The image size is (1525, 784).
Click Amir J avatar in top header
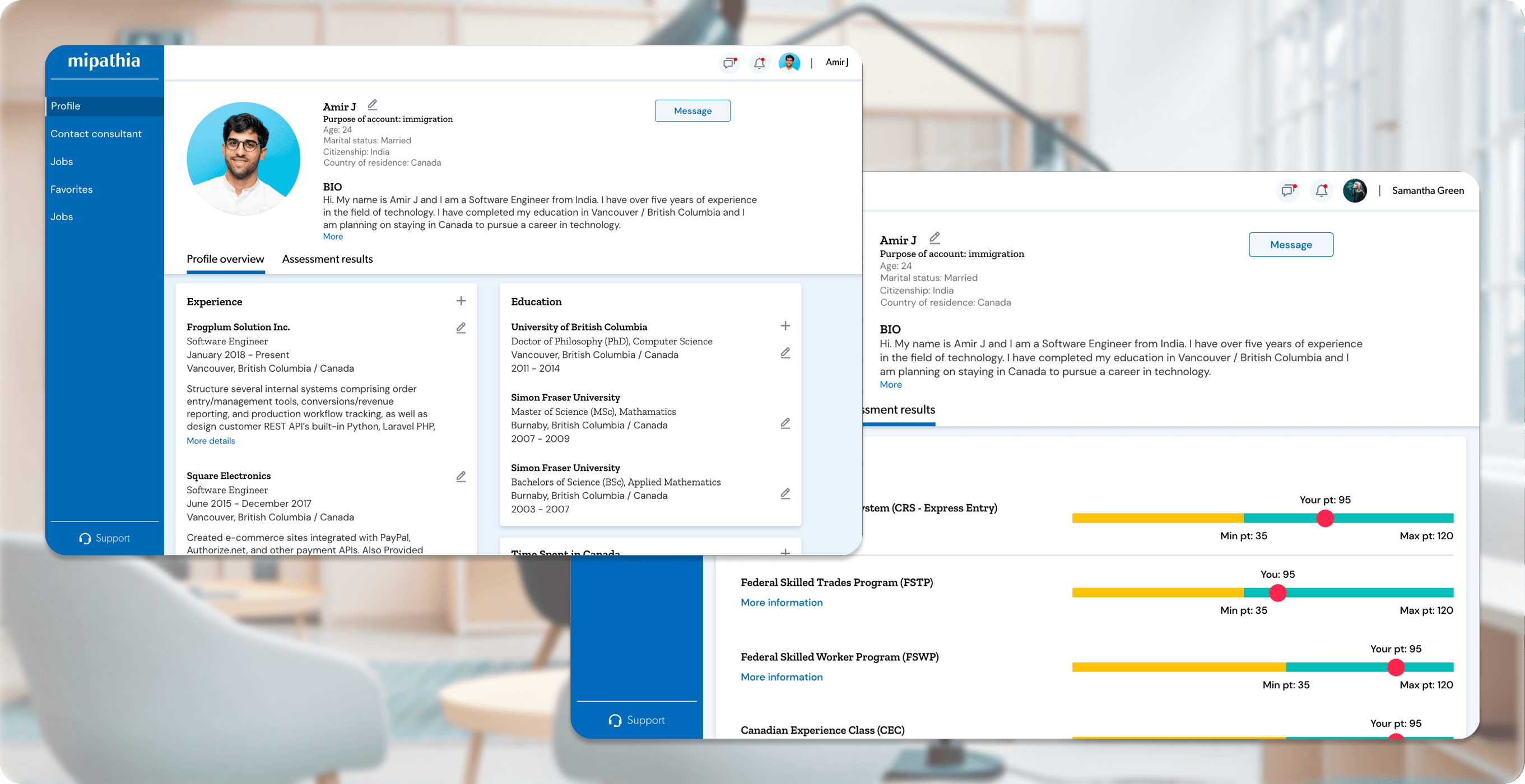789,62
